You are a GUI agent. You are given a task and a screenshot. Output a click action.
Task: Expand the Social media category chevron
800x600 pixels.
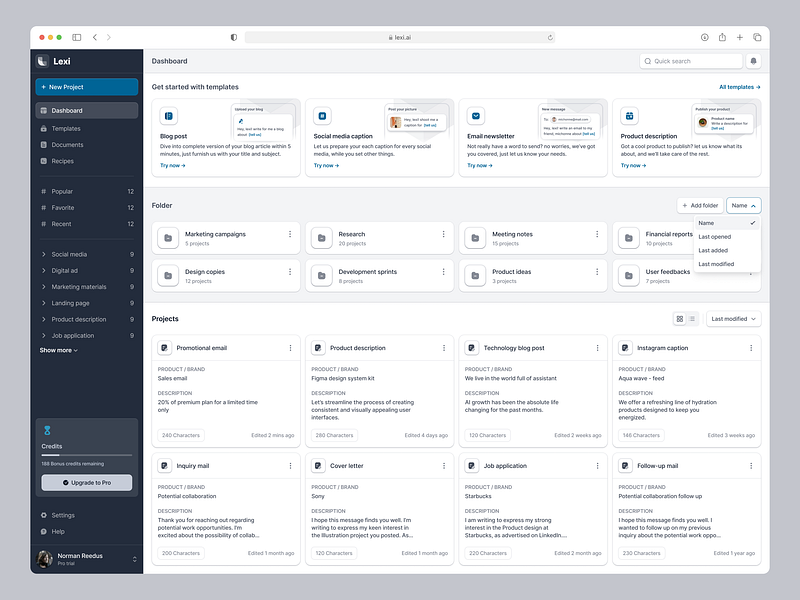coord(44,252)
